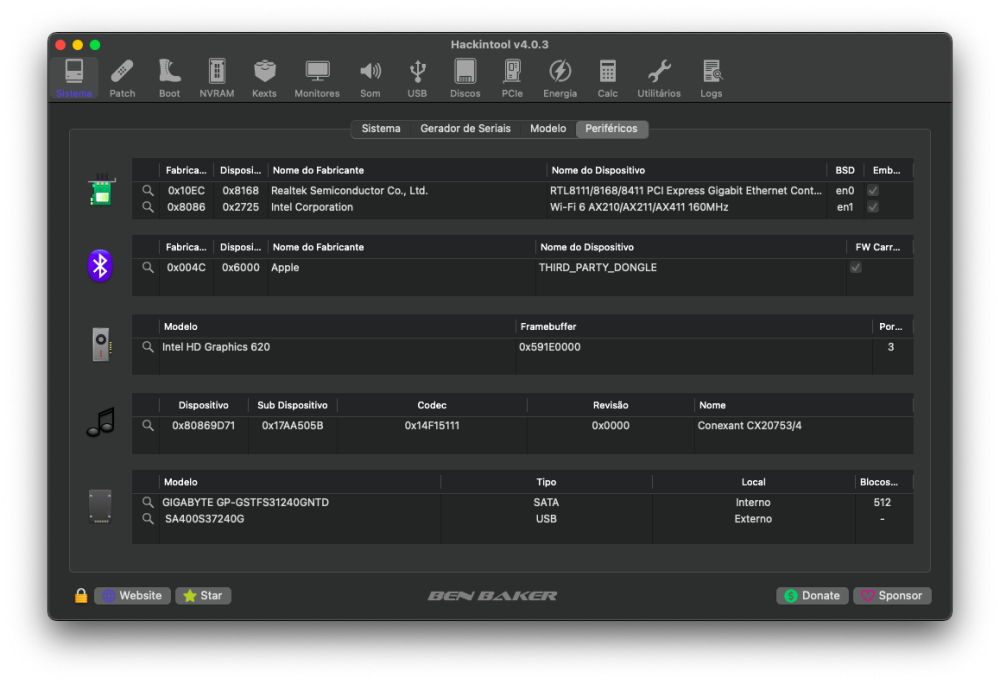Open the Monitores toolbar section

[317, 78]
